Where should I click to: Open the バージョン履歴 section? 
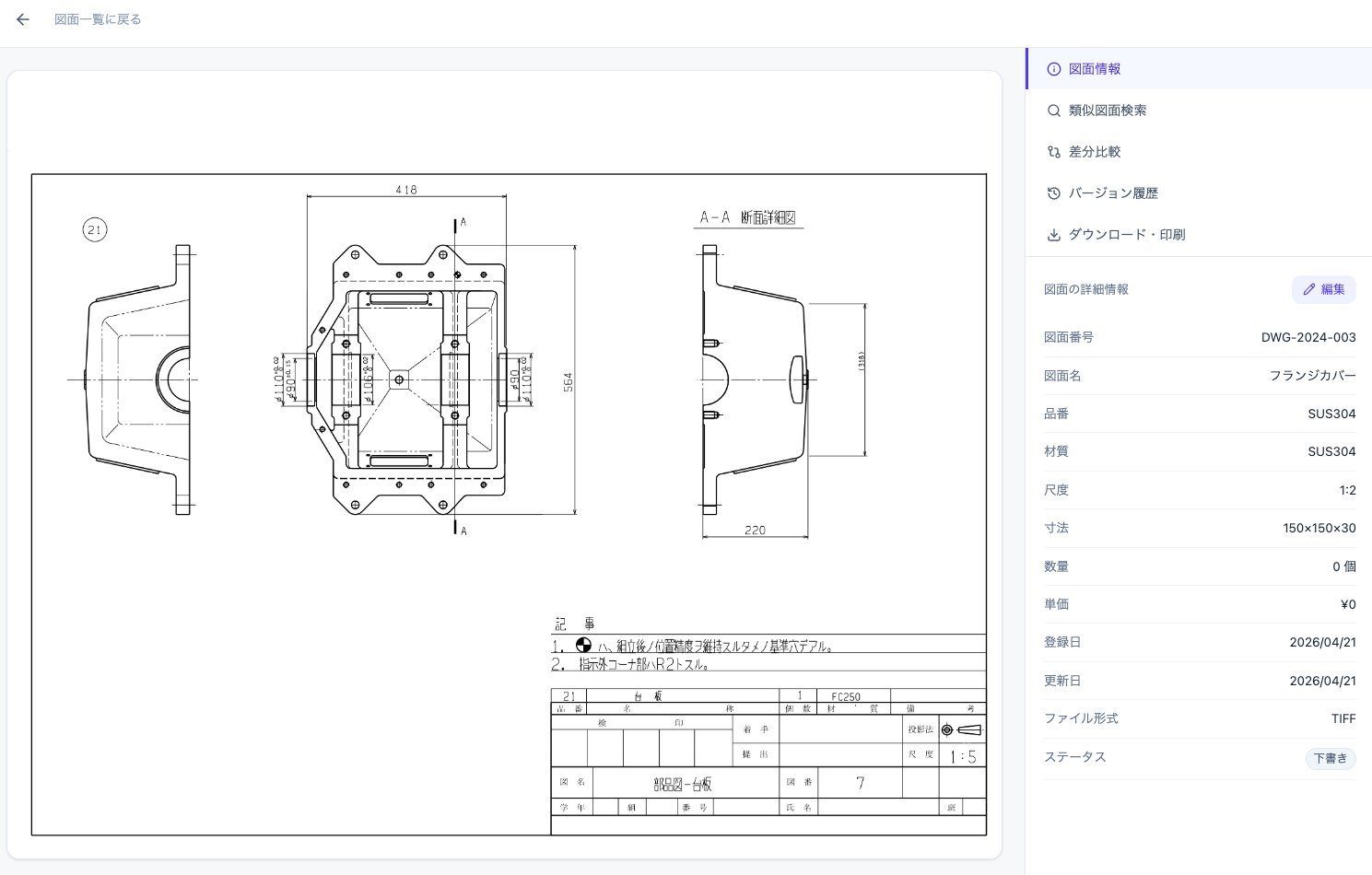coord(1199,193)
